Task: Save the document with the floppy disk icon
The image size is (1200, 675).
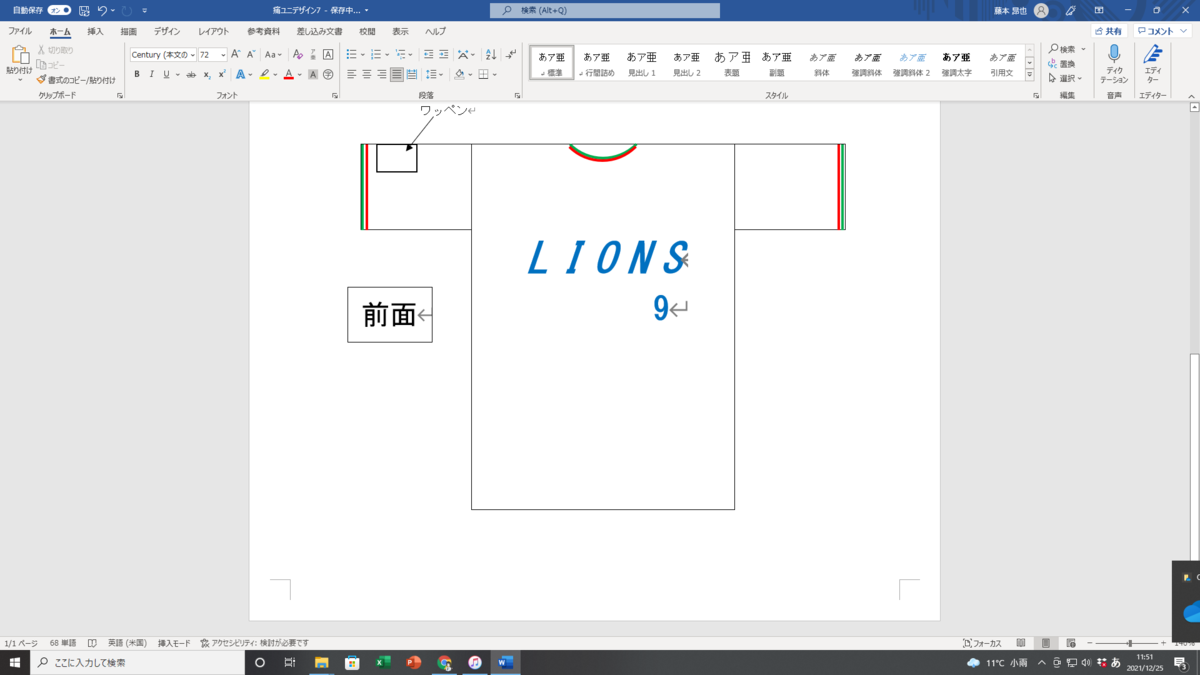Action: (84, 10)
